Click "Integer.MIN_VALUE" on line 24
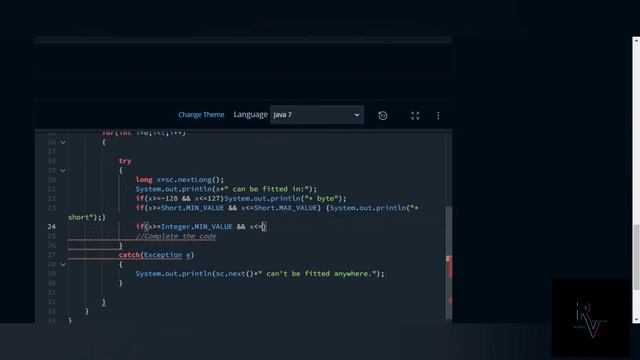The image size is (640, 360). [x=197, y=227]
